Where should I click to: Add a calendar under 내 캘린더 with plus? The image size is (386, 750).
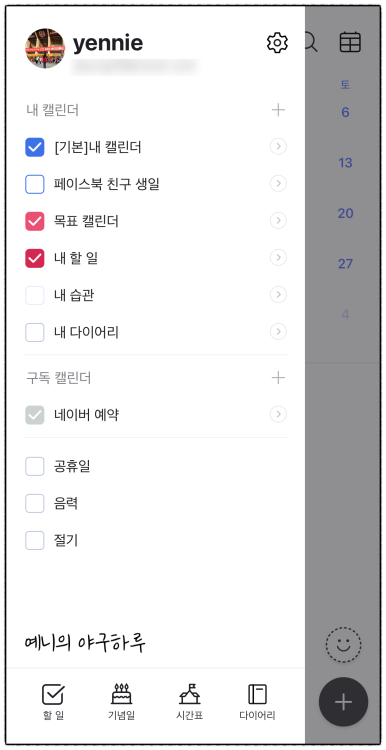(x=278, y=110)
